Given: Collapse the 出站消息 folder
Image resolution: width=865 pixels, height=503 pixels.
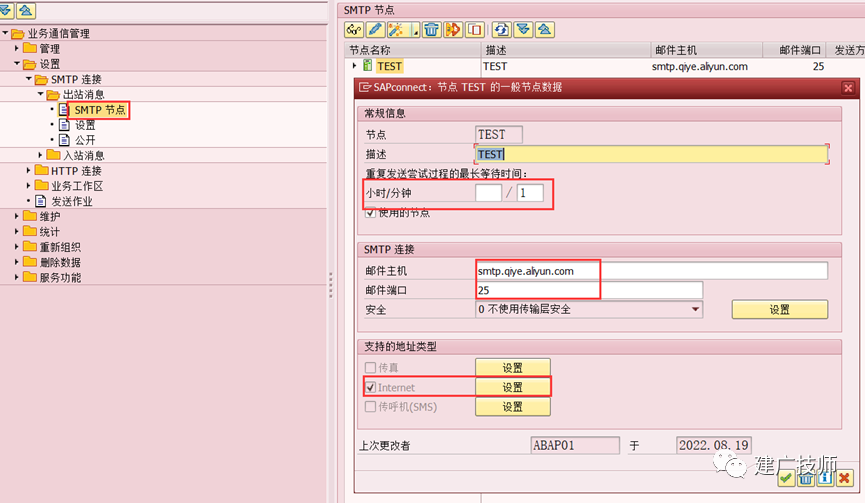Looking at the screenshot, I should point(40,94).
